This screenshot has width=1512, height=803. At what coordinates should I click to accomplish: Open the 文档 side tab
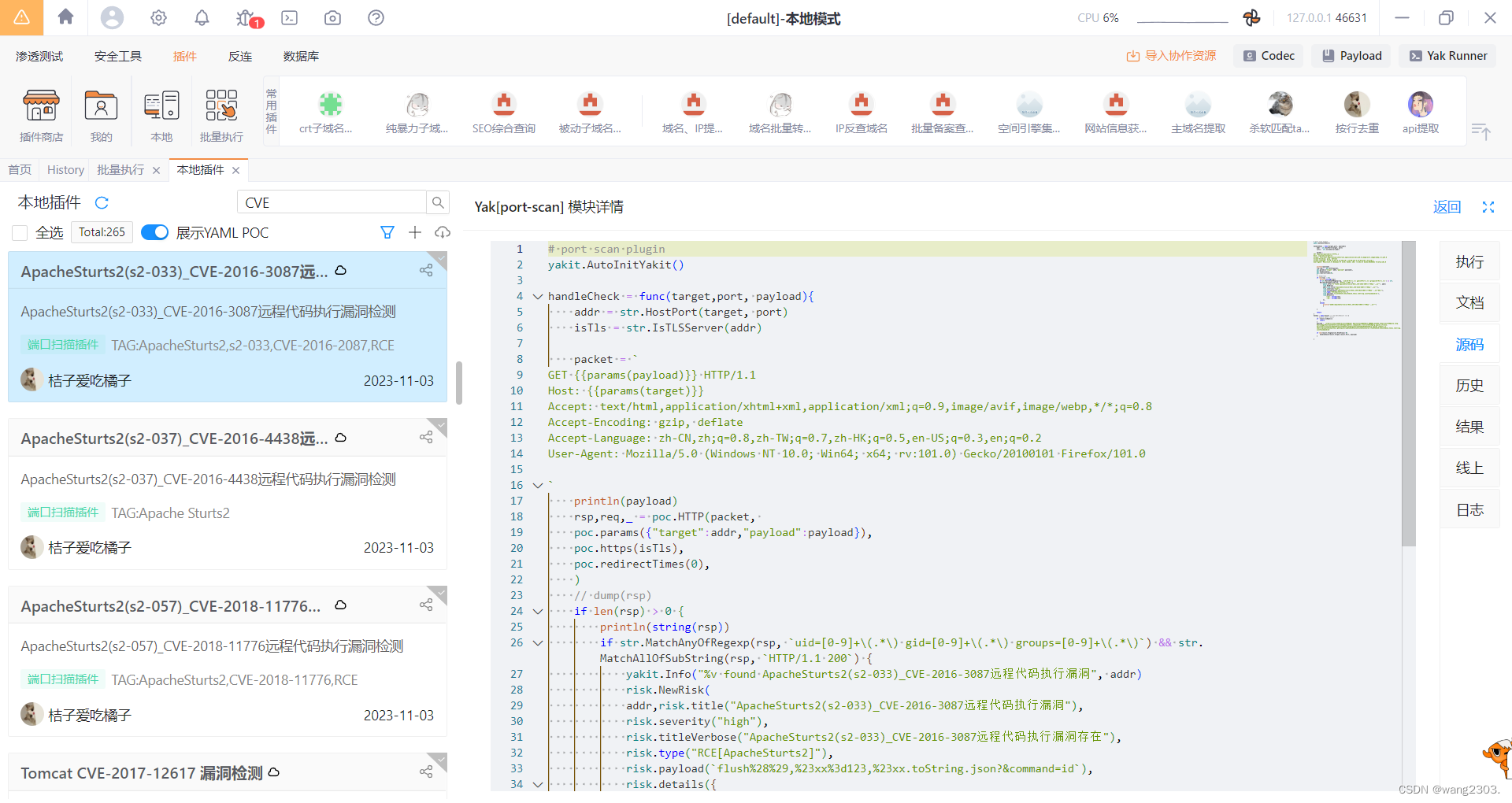(1469, 302)
